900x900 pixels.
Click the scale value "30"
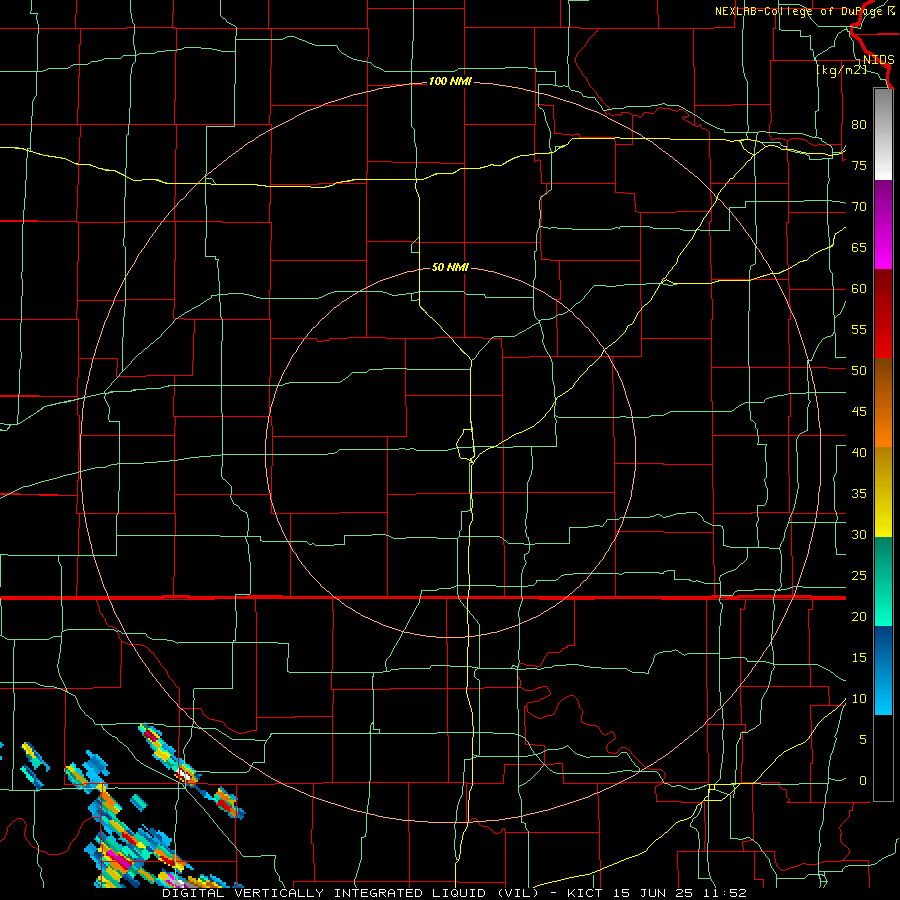point(859,534)
